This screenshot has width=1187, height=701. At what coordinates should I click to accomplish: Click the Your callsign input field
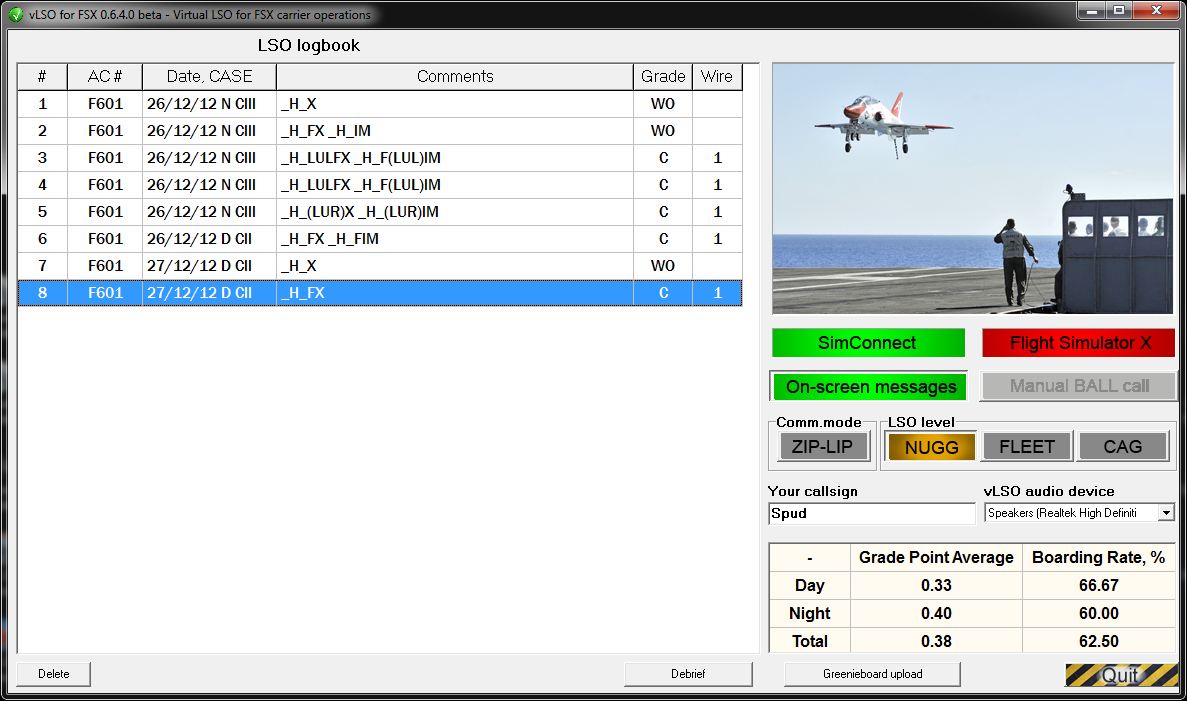(871, 513)
